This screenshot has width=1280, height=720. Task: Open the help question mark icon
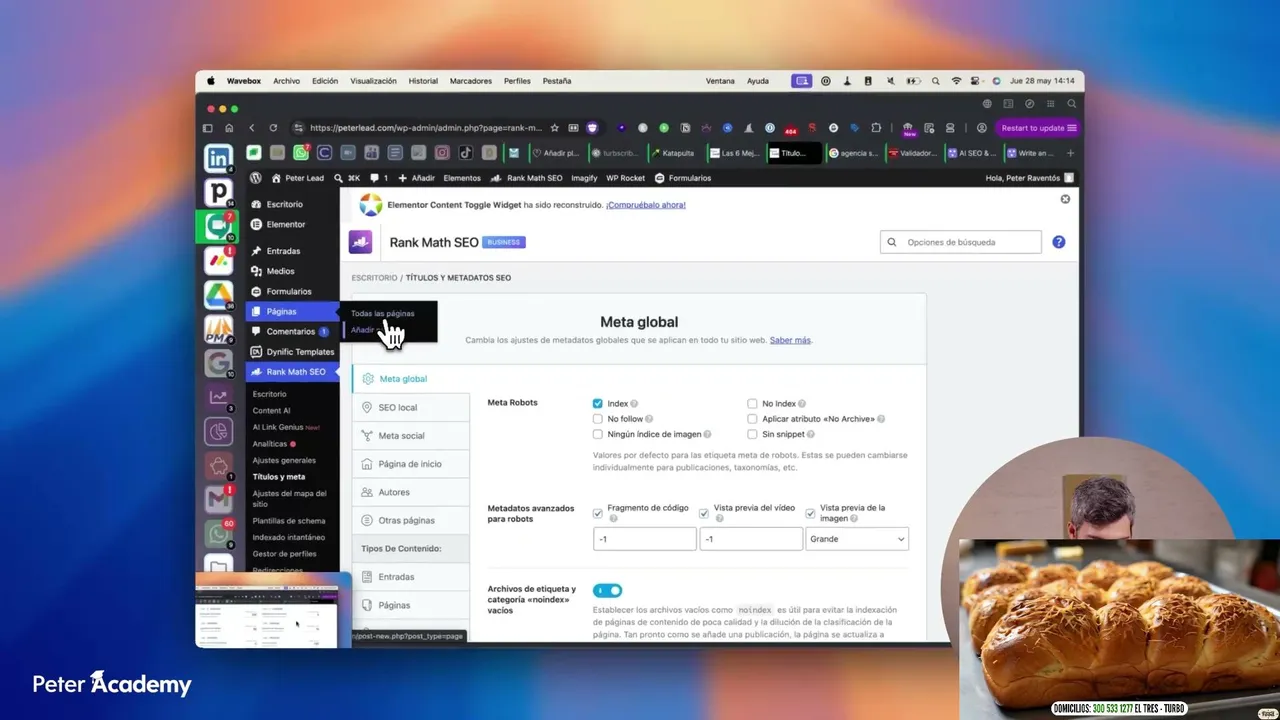[x=1059, y=242]
